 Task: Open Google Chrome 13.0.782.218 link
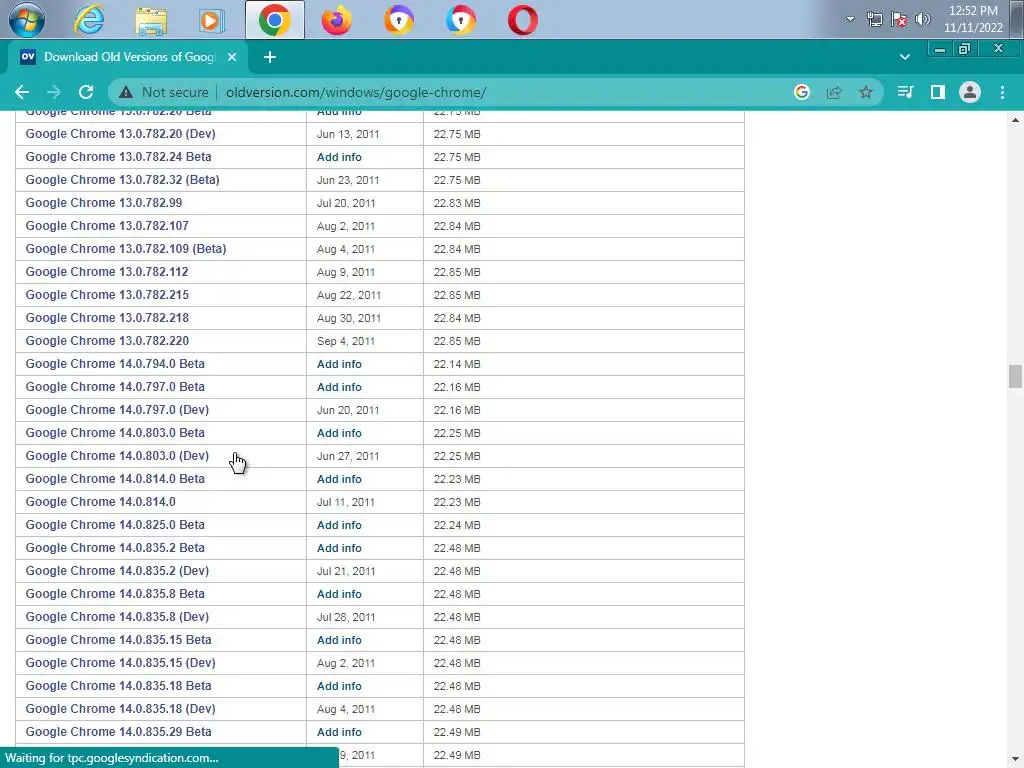tap(107, 318)
